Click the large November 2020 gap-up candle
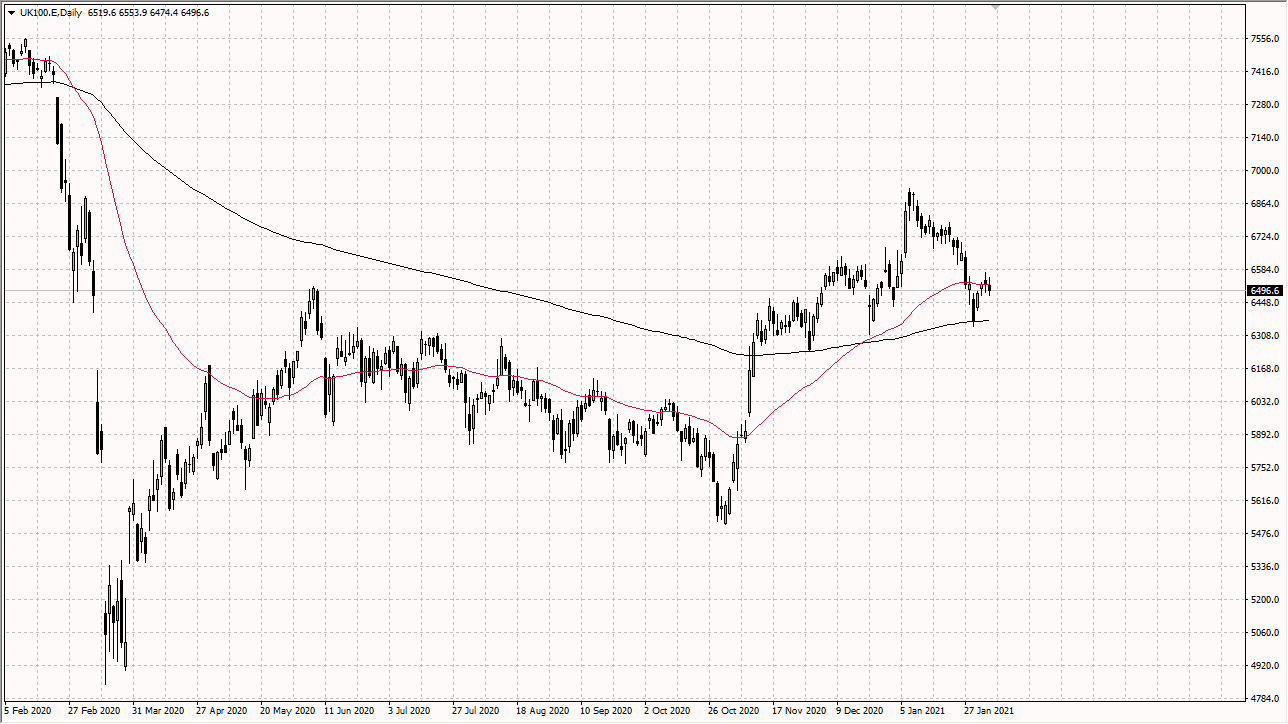This screenshot has height=724, width=1288. (x=747, y=390)
